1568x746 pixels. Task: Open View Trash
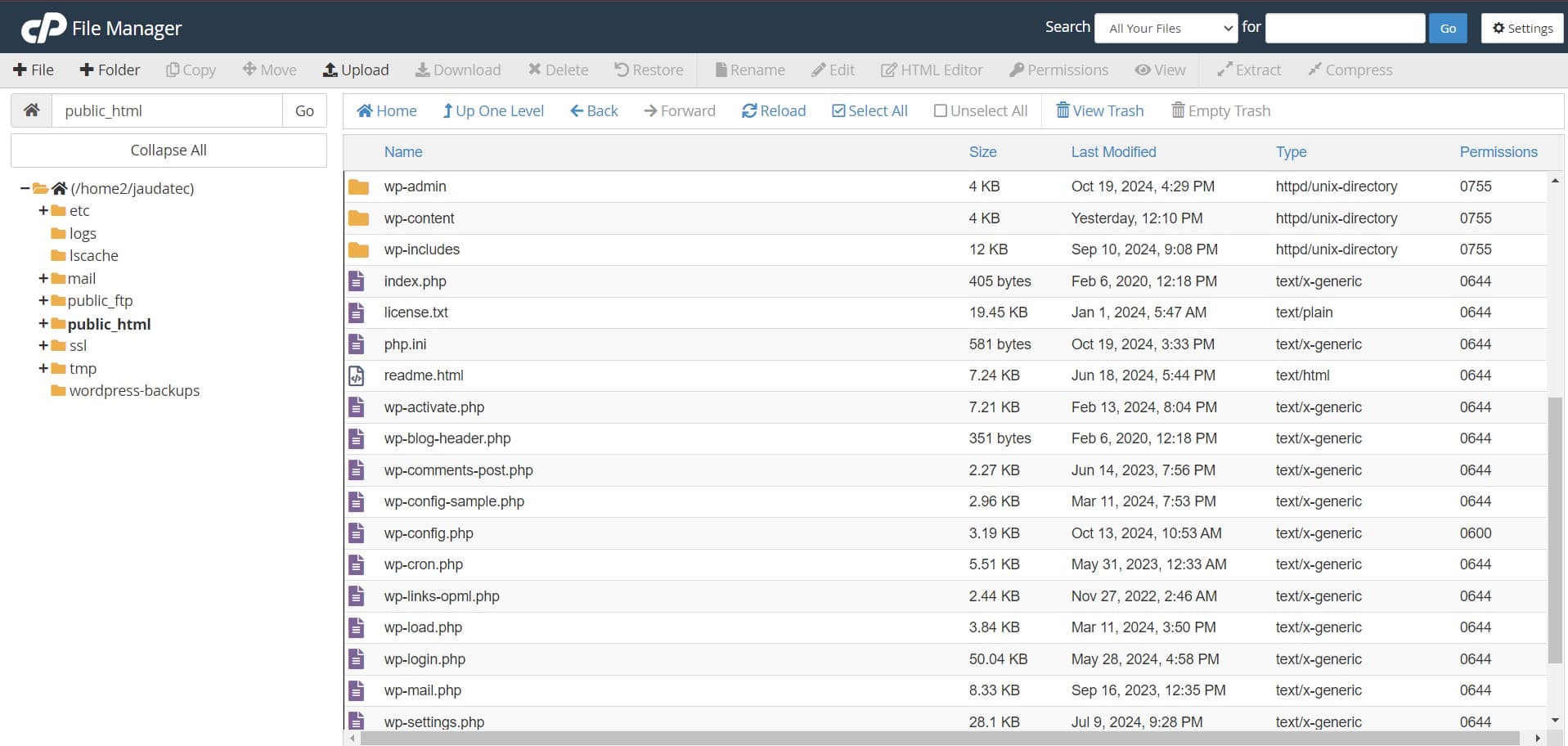[1100, 110]
